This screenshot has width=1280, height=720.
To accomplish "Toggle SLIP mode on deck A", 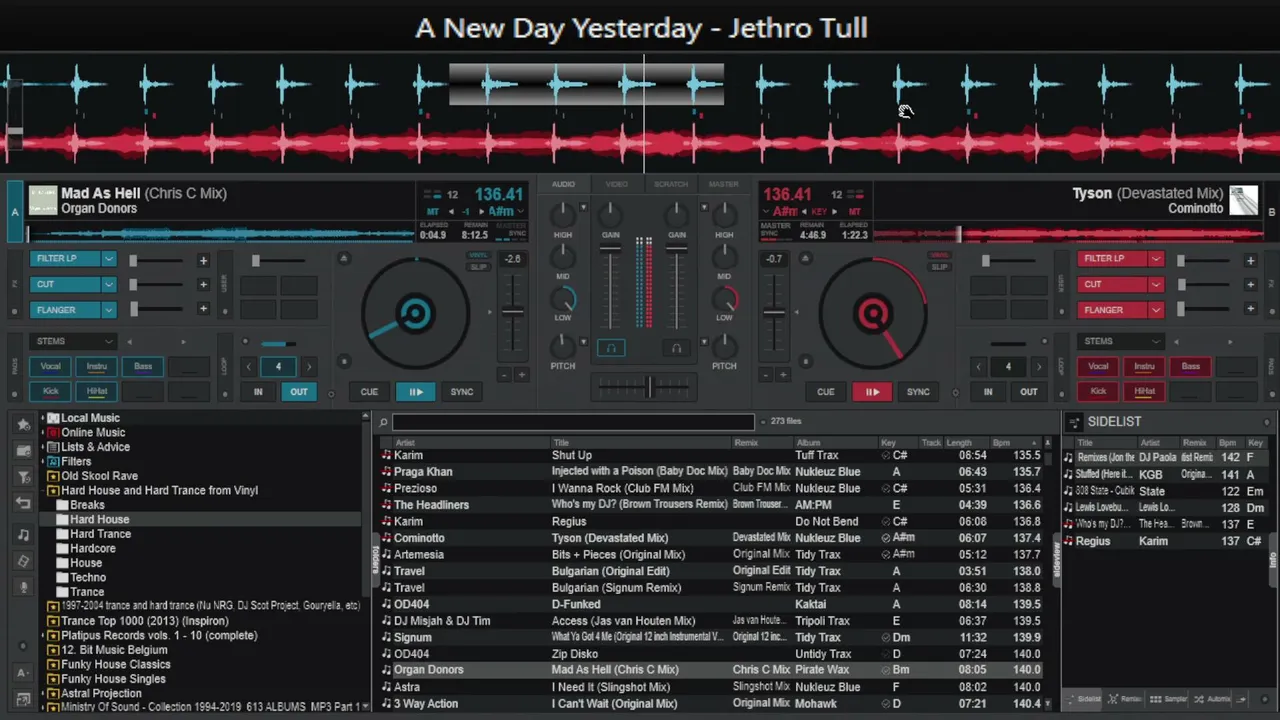I will [x=478, y=267].
